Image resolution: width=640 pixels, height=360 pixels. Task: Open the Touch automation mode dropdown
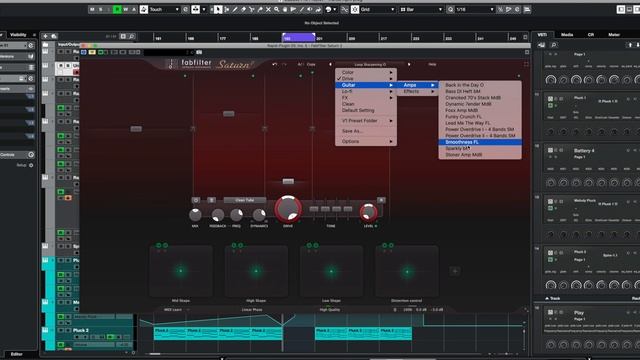coord(164,9)
